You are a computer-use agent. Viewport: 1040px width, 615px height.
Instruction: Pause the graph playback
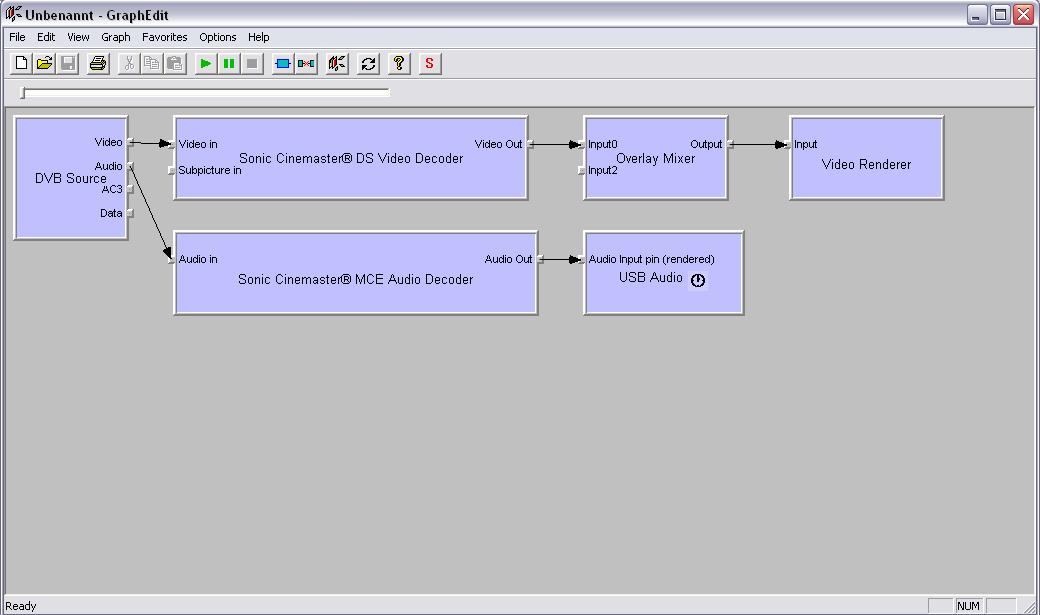[229, 64]
